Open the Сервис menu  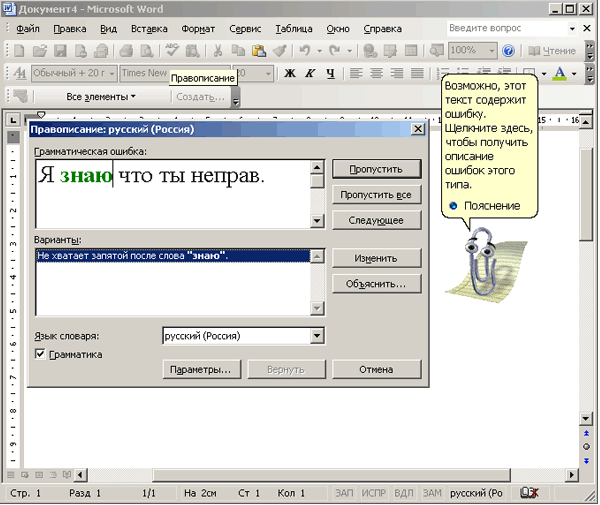pos(245,29)
